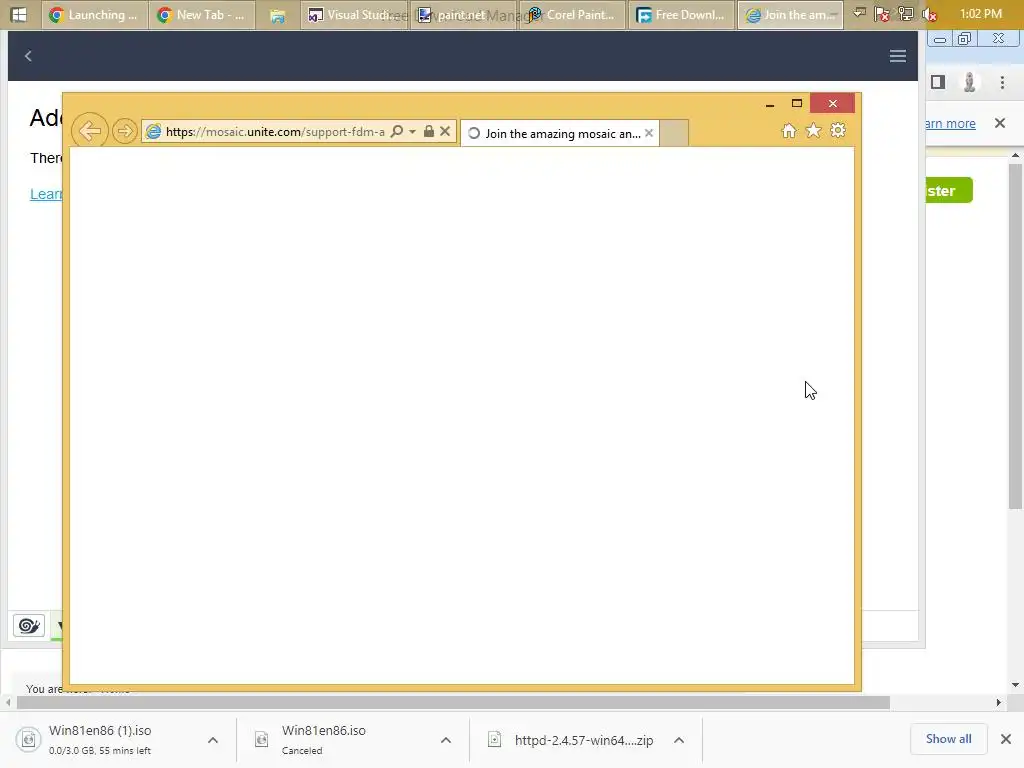Click the 'arn more' link in Chrome infobar

pyautogui.click(x=951, y=123)
